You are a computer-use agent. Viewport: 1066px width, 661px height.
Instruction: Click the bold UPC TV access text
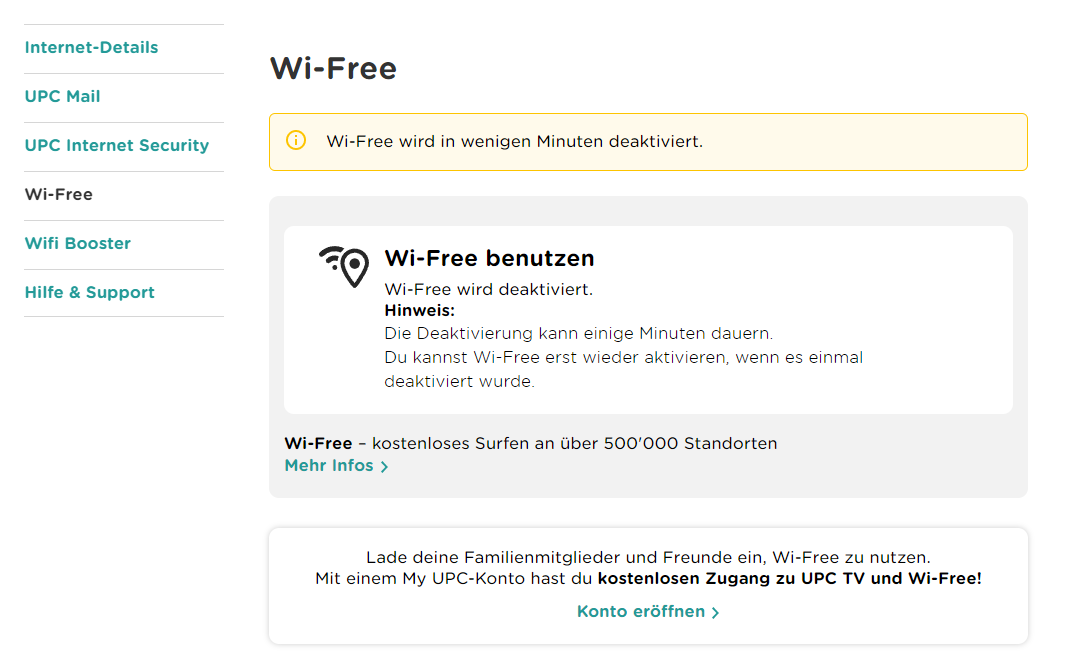789,578
